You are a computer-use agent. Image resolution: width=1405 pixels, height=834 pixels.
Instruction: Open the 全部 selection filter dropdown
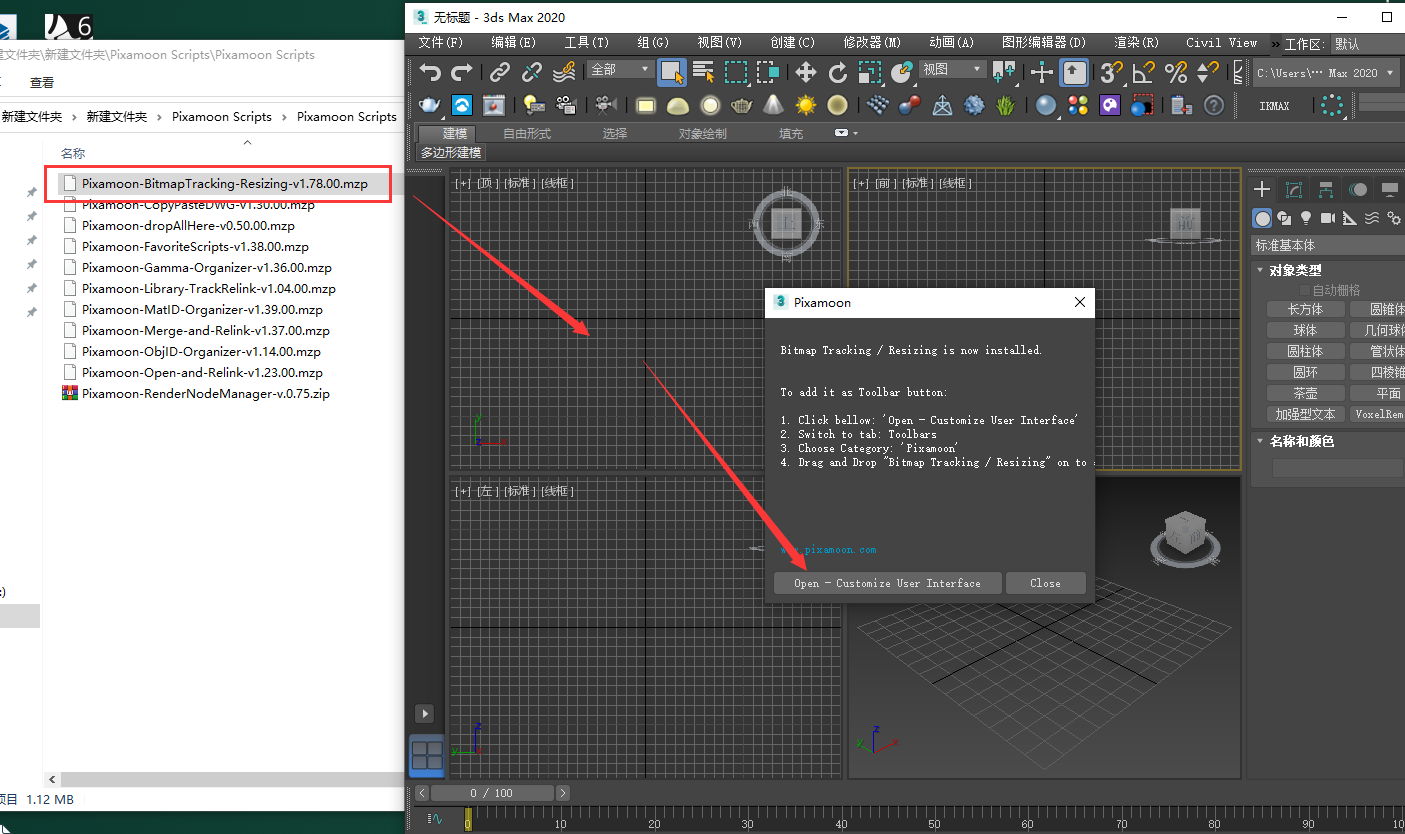(x=621, y=69)
